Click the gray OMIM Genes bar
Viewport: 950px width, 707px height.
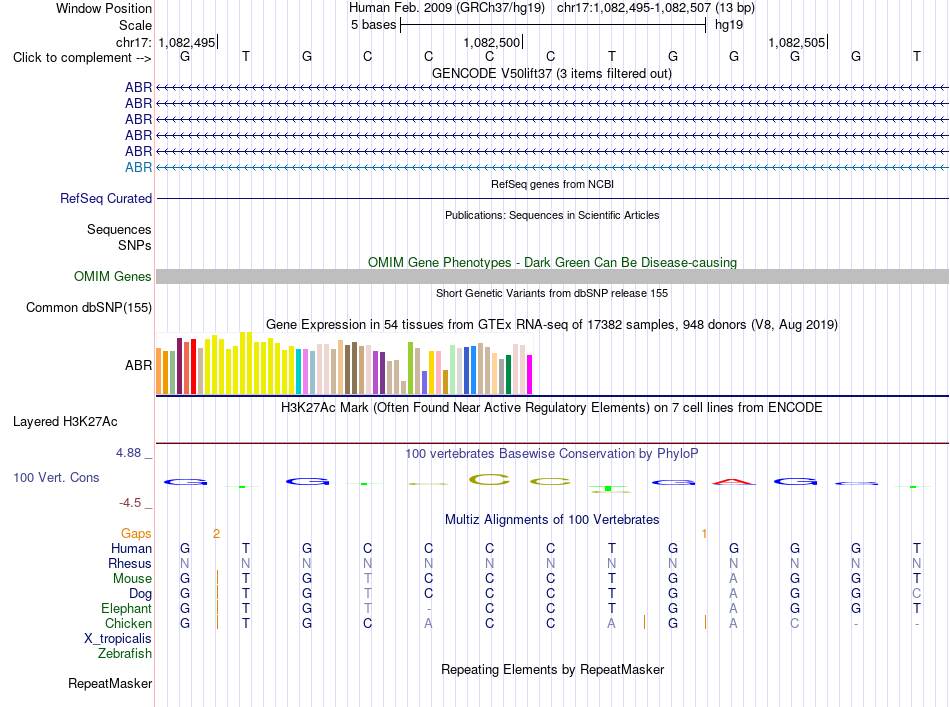[x=552, y=276]
